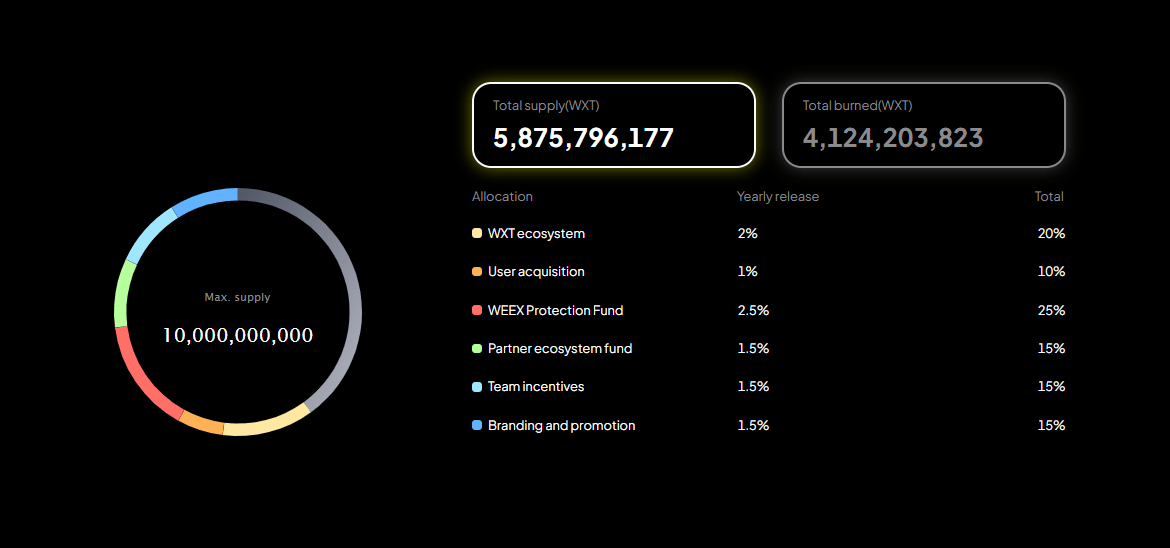Viewport: 1170px width, 548px height.
Task: Click the Yearly release column header
Action: [777, 197]
